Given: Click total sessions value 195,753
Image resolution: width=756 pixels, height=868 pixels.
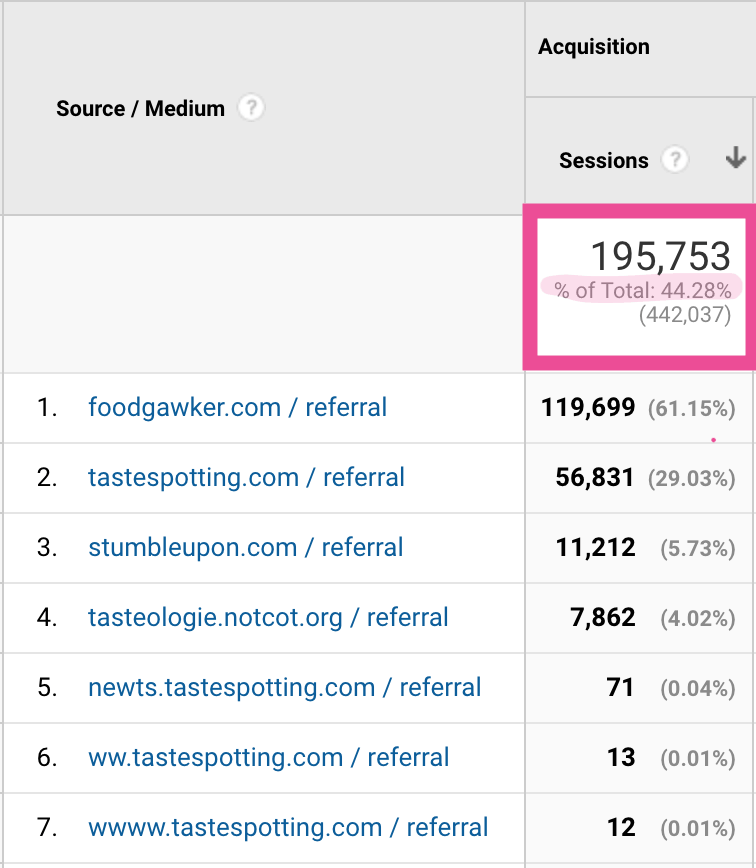Looking at the screenshot, I should (x=660, y=257).
